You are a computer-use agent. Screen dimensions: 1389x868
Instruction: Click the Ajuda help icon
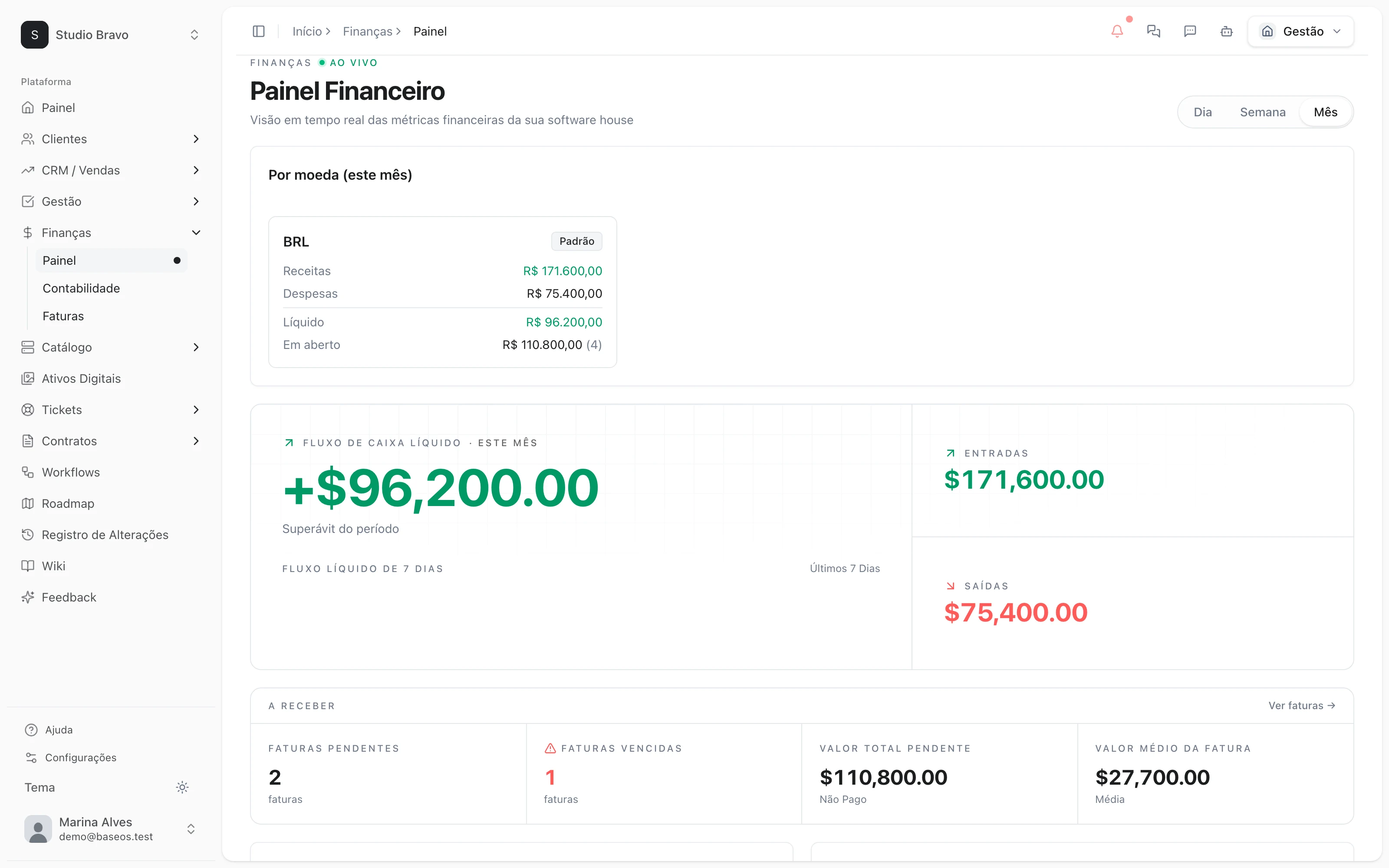31,730
